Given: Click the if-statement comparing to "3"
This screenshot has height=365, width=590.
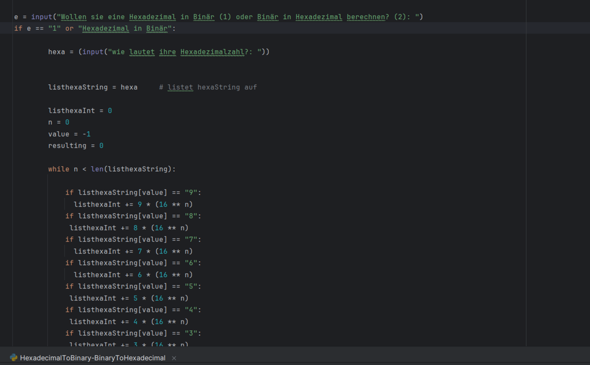Looking at the screenshot, I should pos(133,333).
